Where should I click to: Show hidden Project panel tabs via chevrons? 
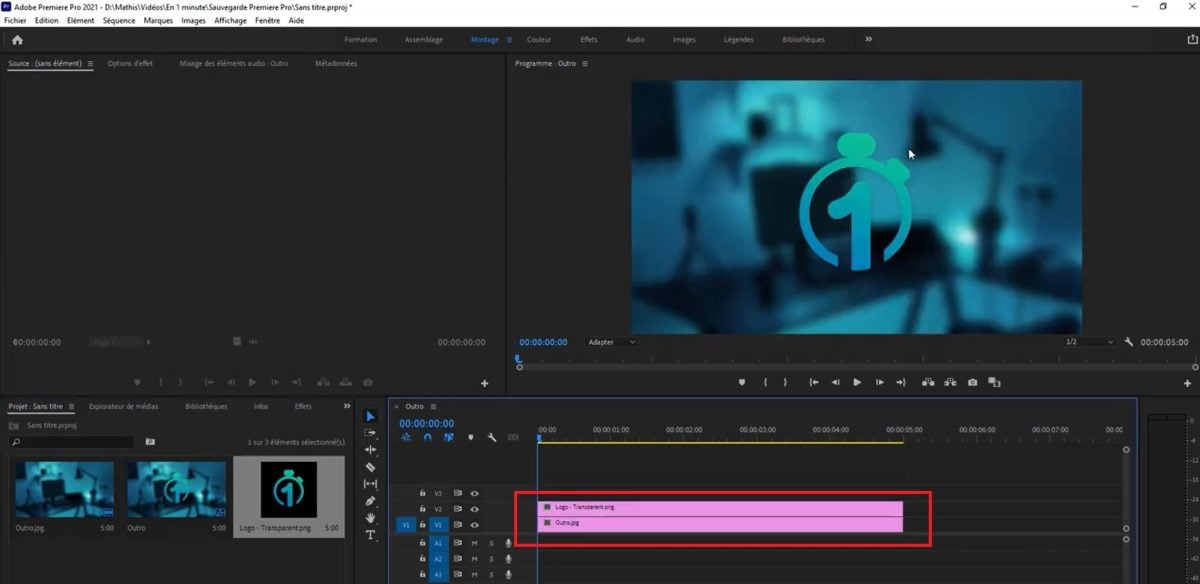coord(347,406)
